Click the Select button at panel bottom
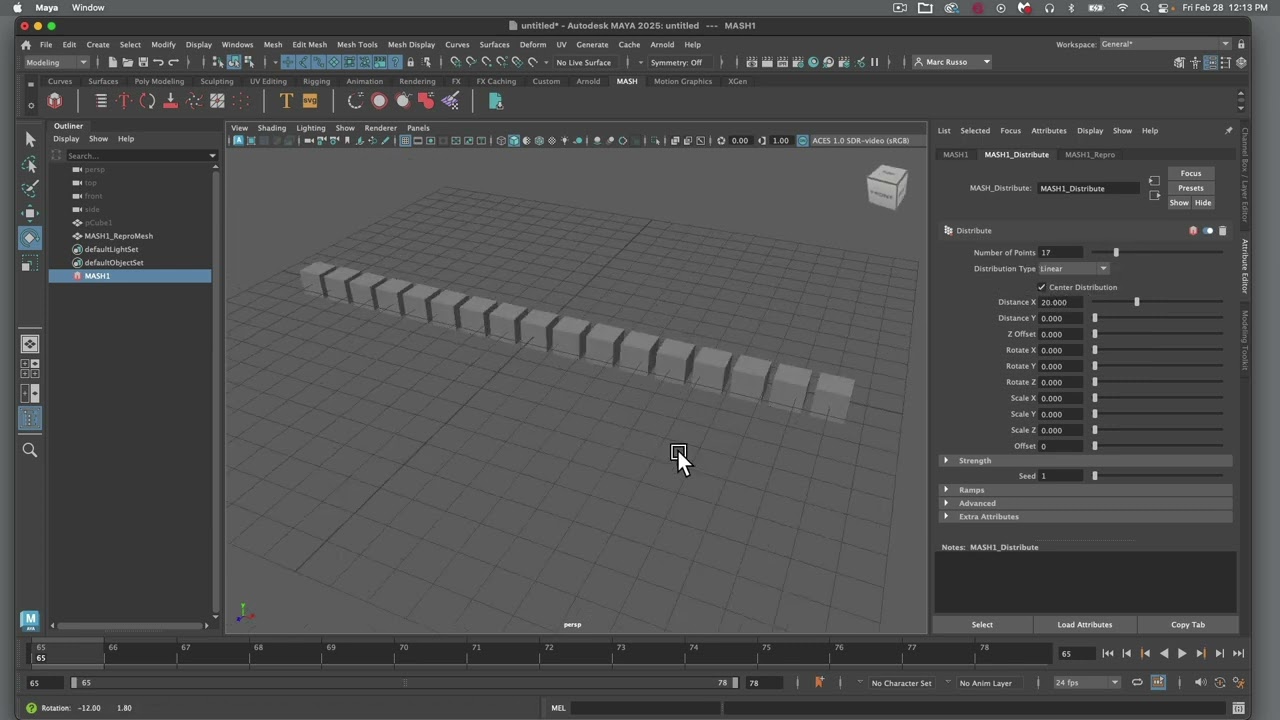 [982, 625]
